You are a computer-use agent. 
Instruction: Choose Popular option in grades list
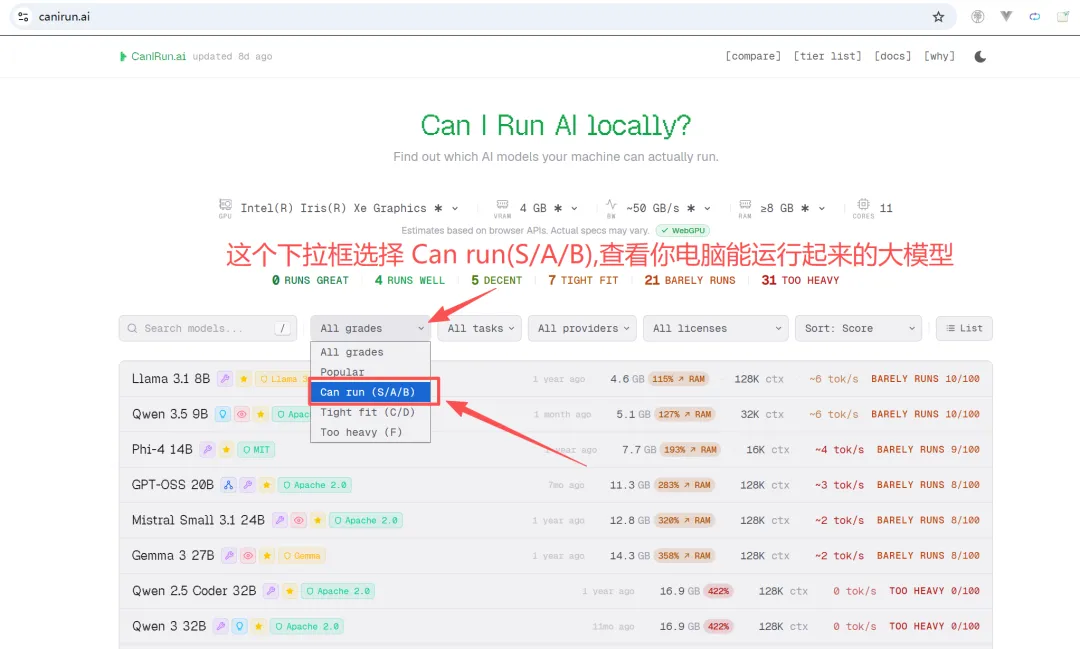coord(371,372)
